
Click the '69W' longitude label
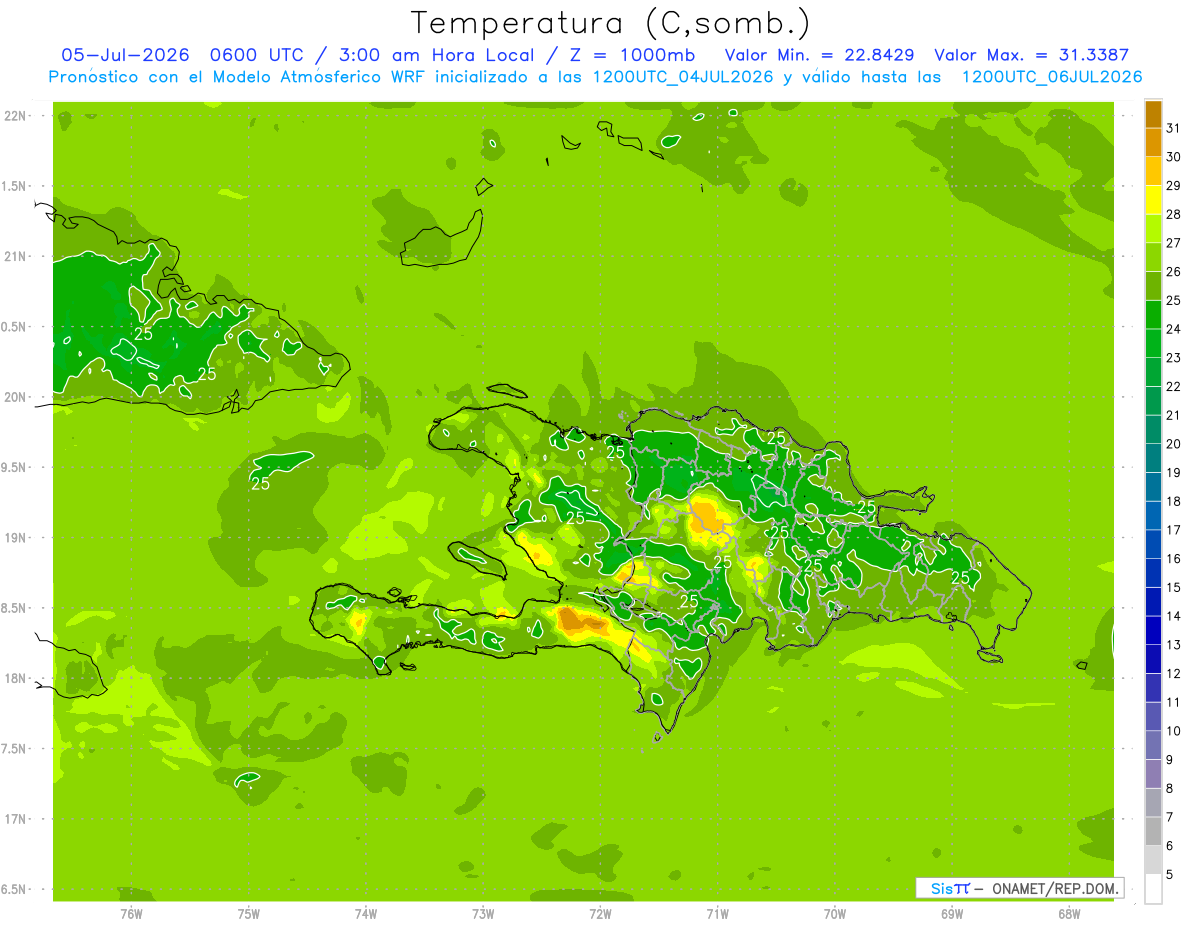[952, 913]
